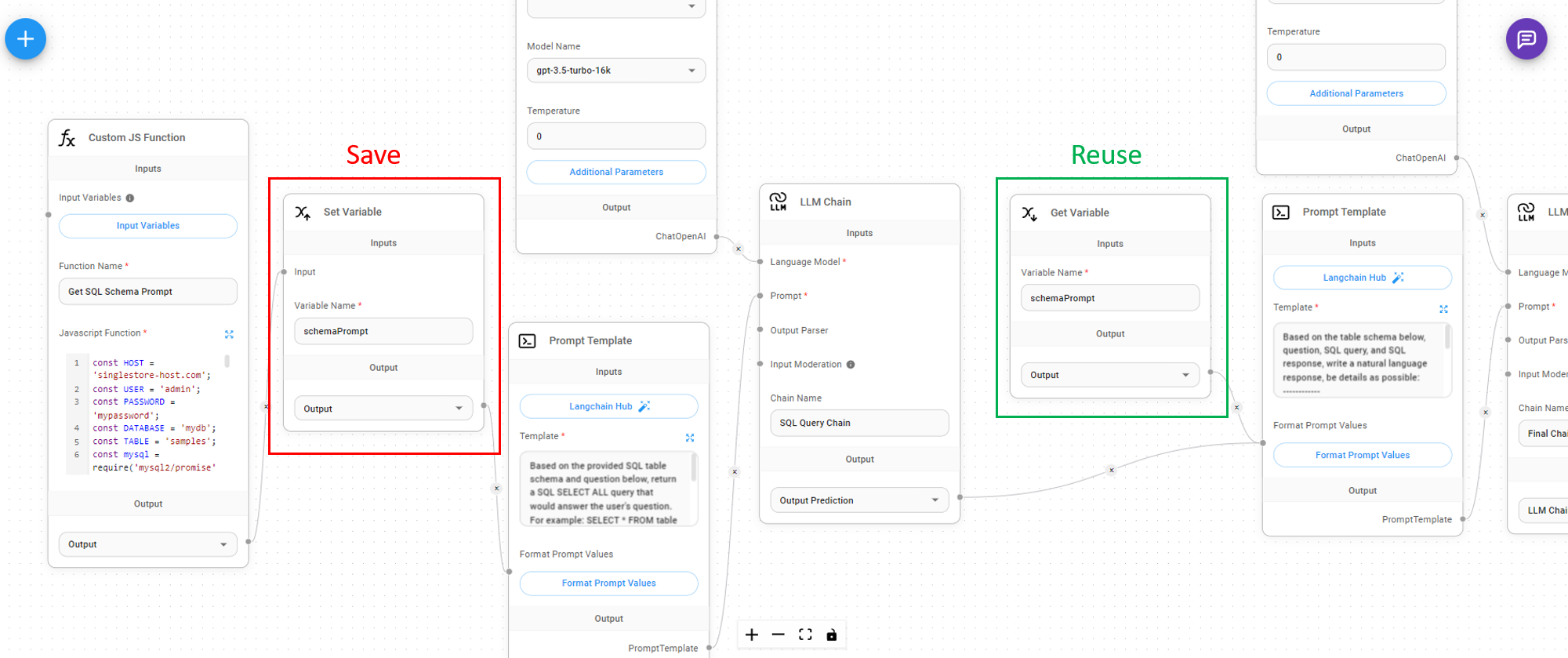Image resolution: width=1568 pixels, height=658 pixels.
Task: Open the gpt-3.5-turbo-16k model dropdown
Action: click(615, 71)
